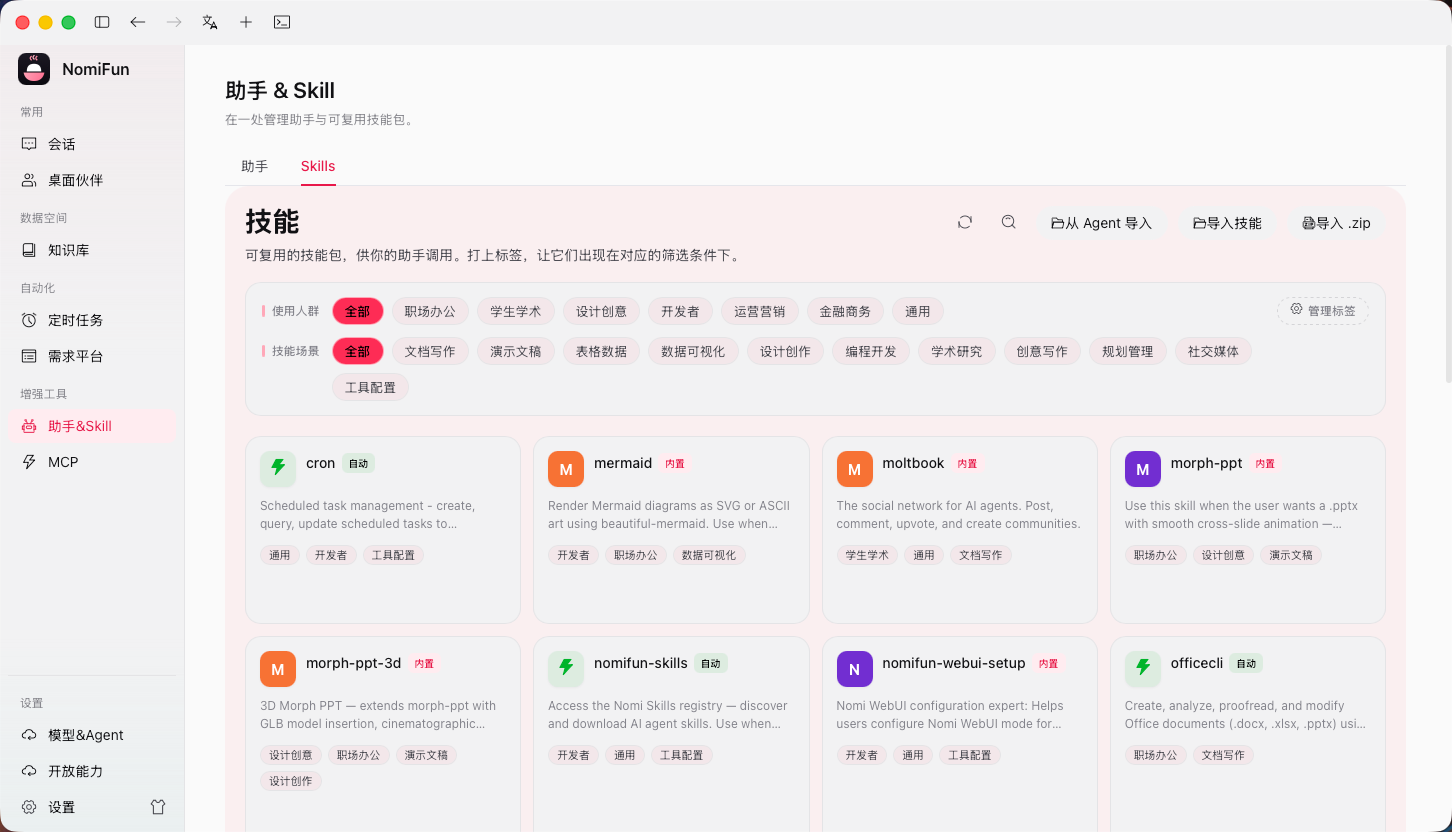Viewport: 1452px width, 832px height.
Task: Filter by 编程开发 scene tag
Action: [x=871, y=351]
